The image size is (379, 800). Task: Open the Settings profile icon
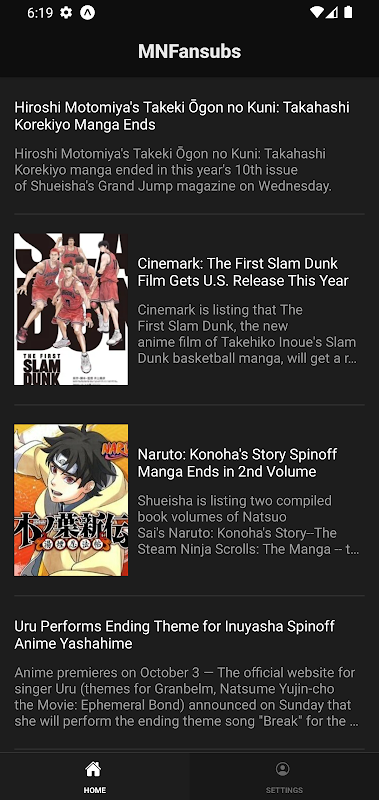click(x=283, y=768)
